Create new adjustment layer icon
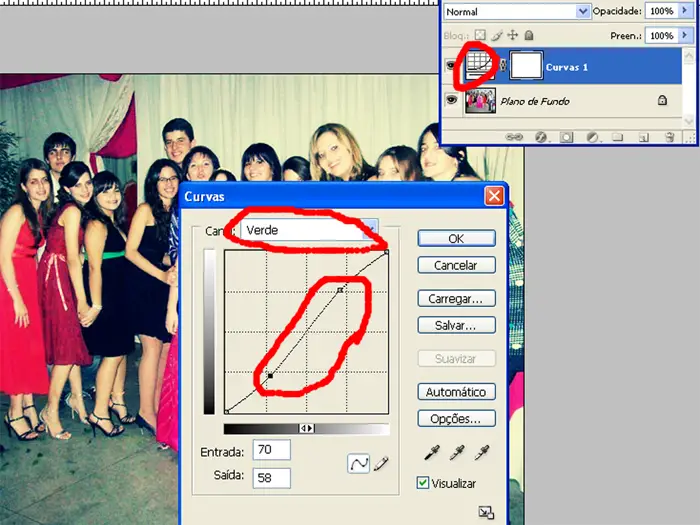 tap(592, 136)
